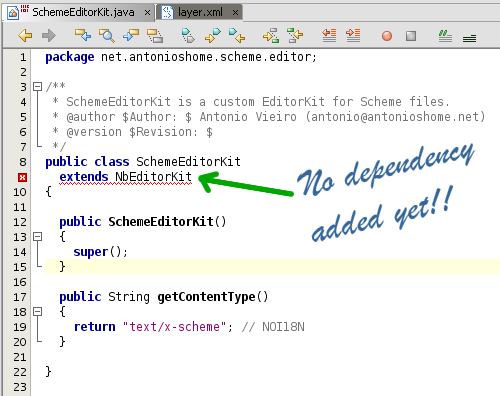The image size is (500, 396).
Task: Click the Forward navigation arrow icon
Action: point(49,35)
